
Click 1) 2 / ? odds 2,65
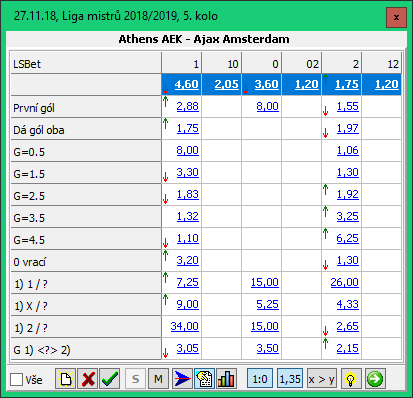tap(348, 326)
